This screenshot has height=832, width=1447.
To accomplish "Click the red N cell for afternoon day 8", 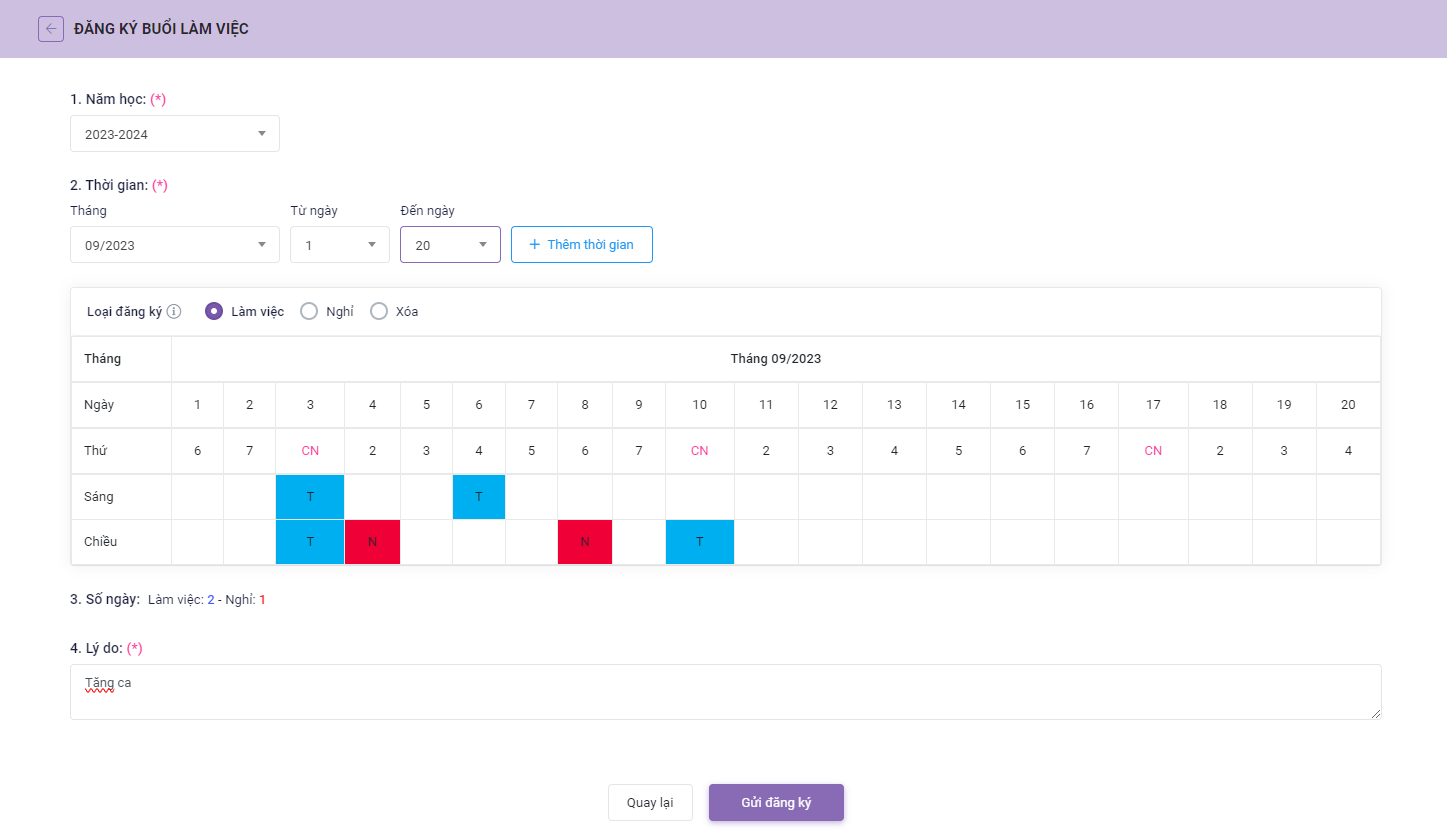I will [x=585, y=542].
